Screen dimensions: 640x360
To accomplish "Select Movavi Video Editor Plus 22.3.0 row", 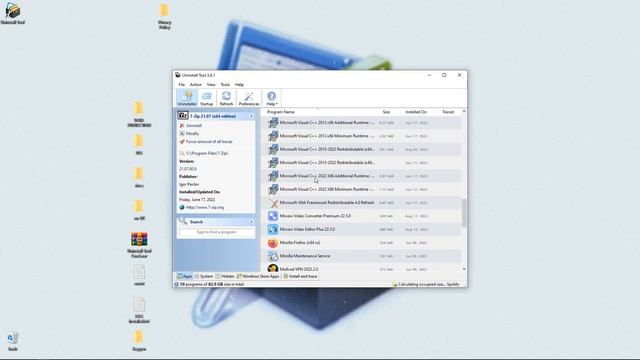I will [x=362, y=229].
